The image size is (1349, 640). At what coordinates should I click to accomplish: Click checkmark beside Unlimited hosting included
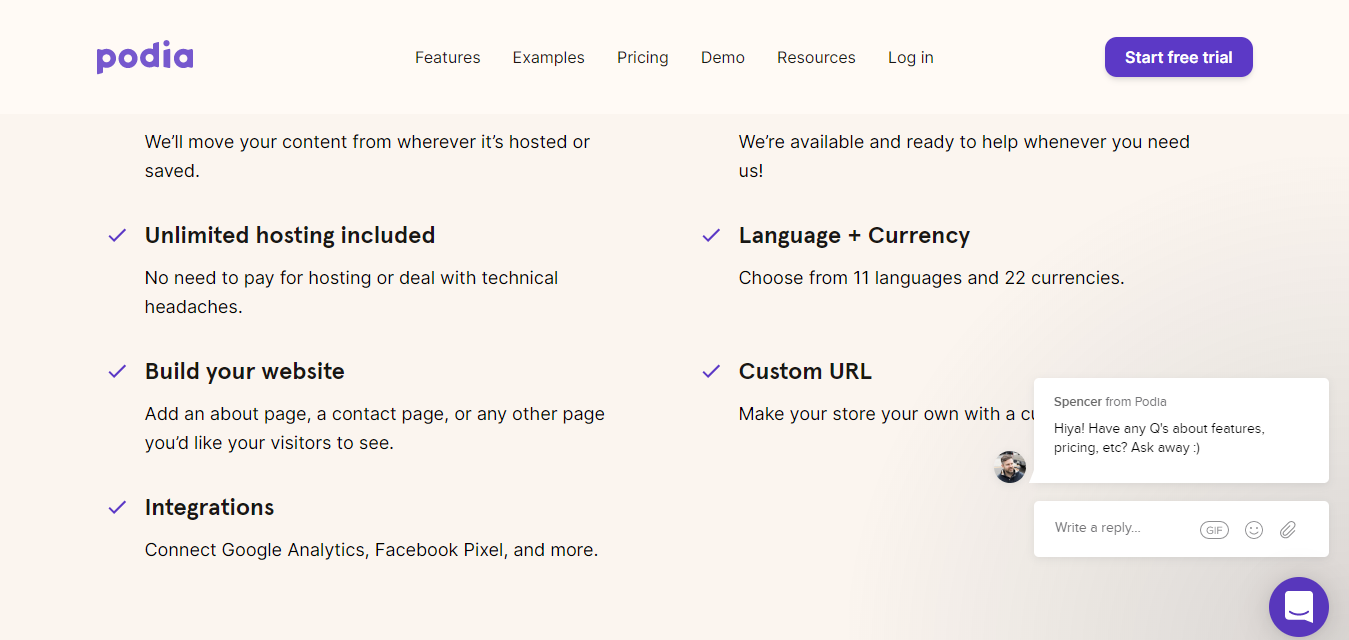(118, 236)
